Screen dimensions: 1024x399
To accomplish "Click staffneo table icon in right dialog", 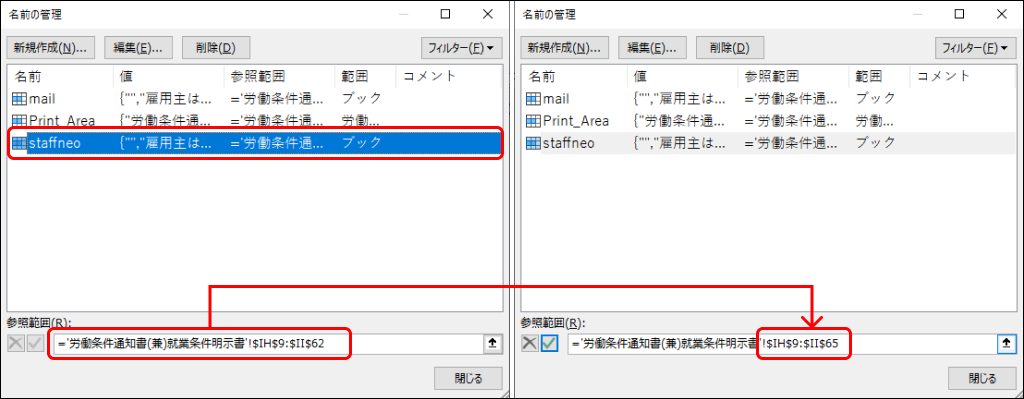I will click(534, 143).
